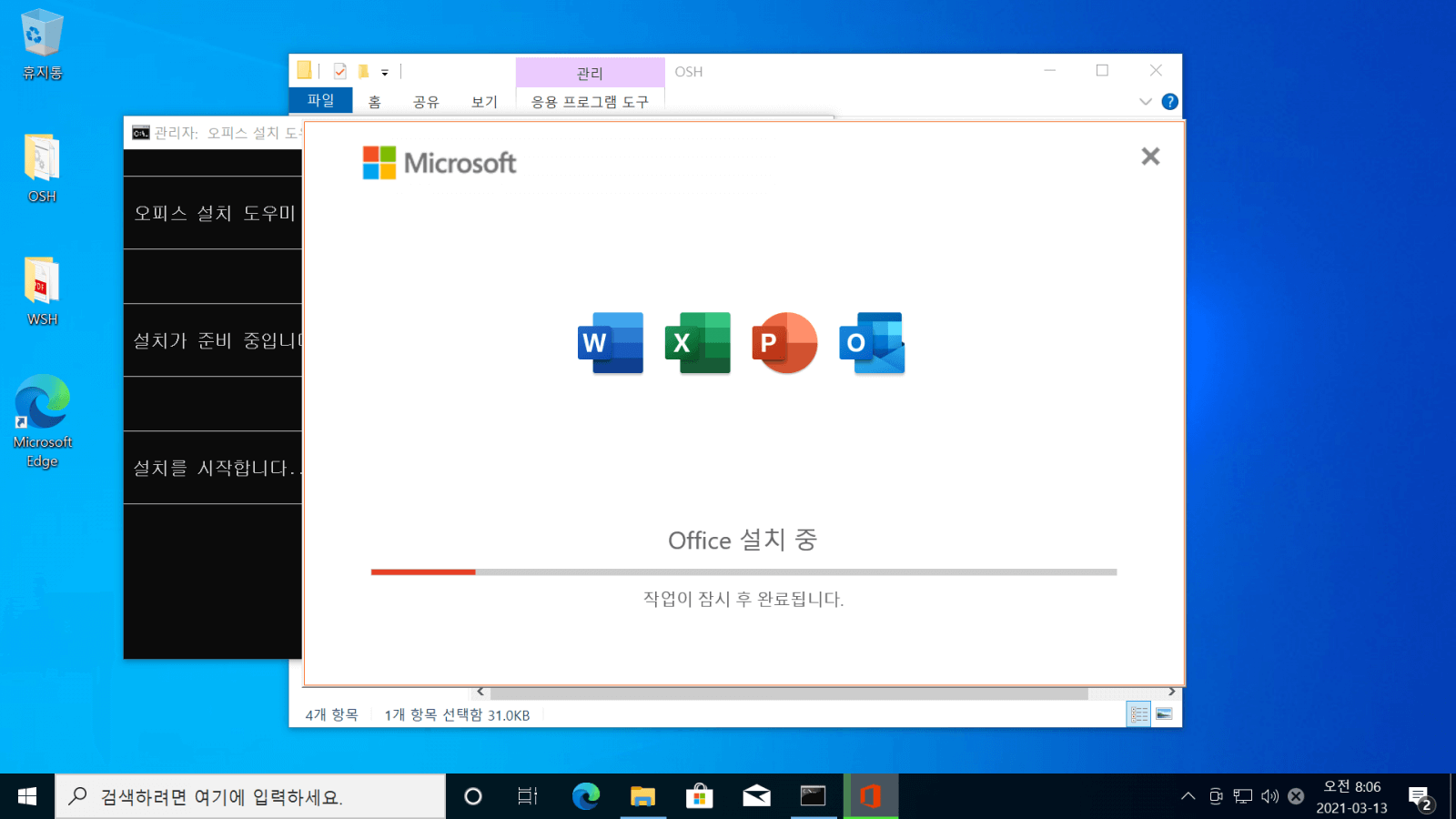The width and height of the screenshot is (1456, 819).
Task: Click the command prompt title bar icon
Action: 140,133
